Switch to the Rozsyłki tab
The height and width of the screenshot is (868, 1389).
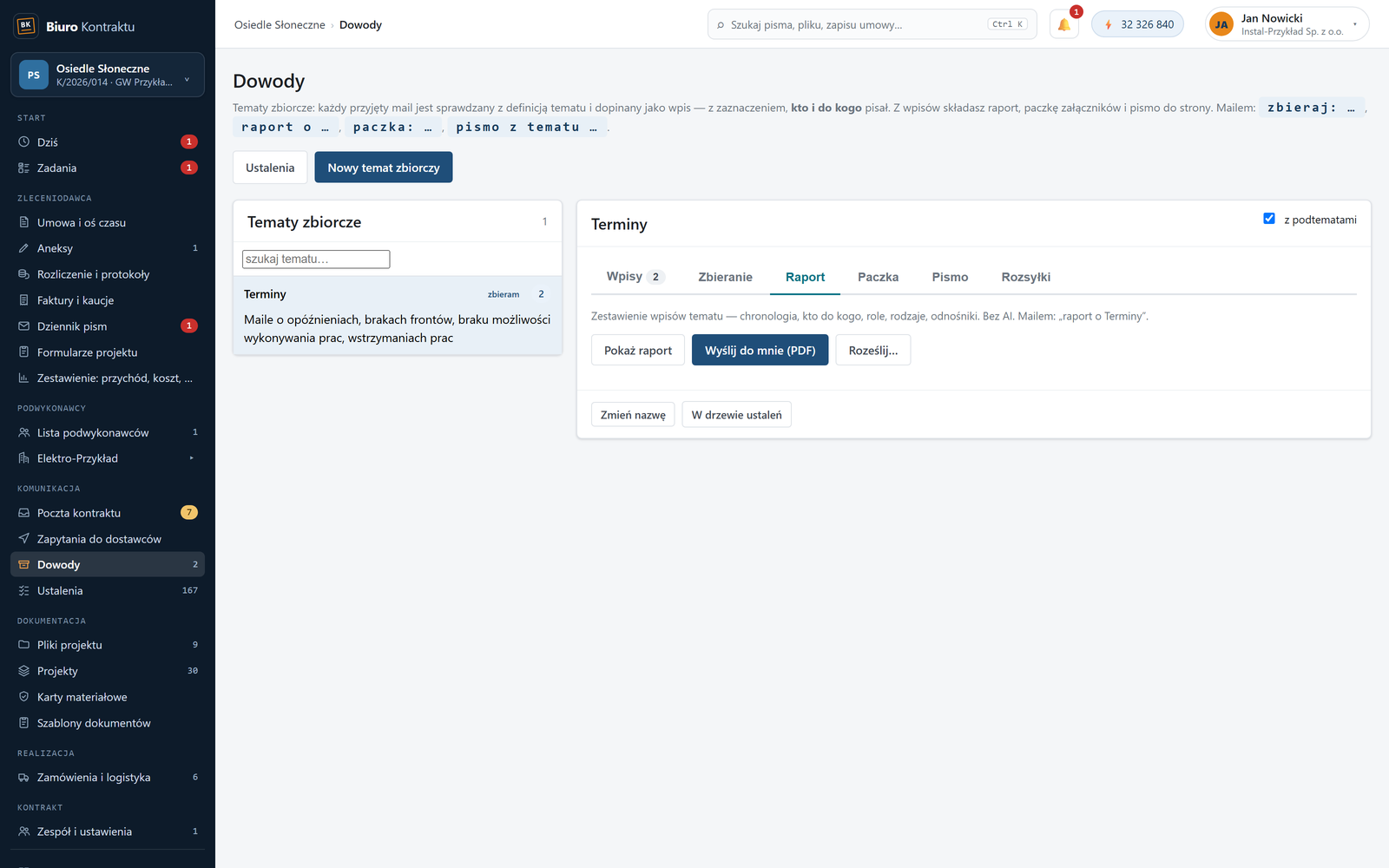click(x=1025, y=277)
